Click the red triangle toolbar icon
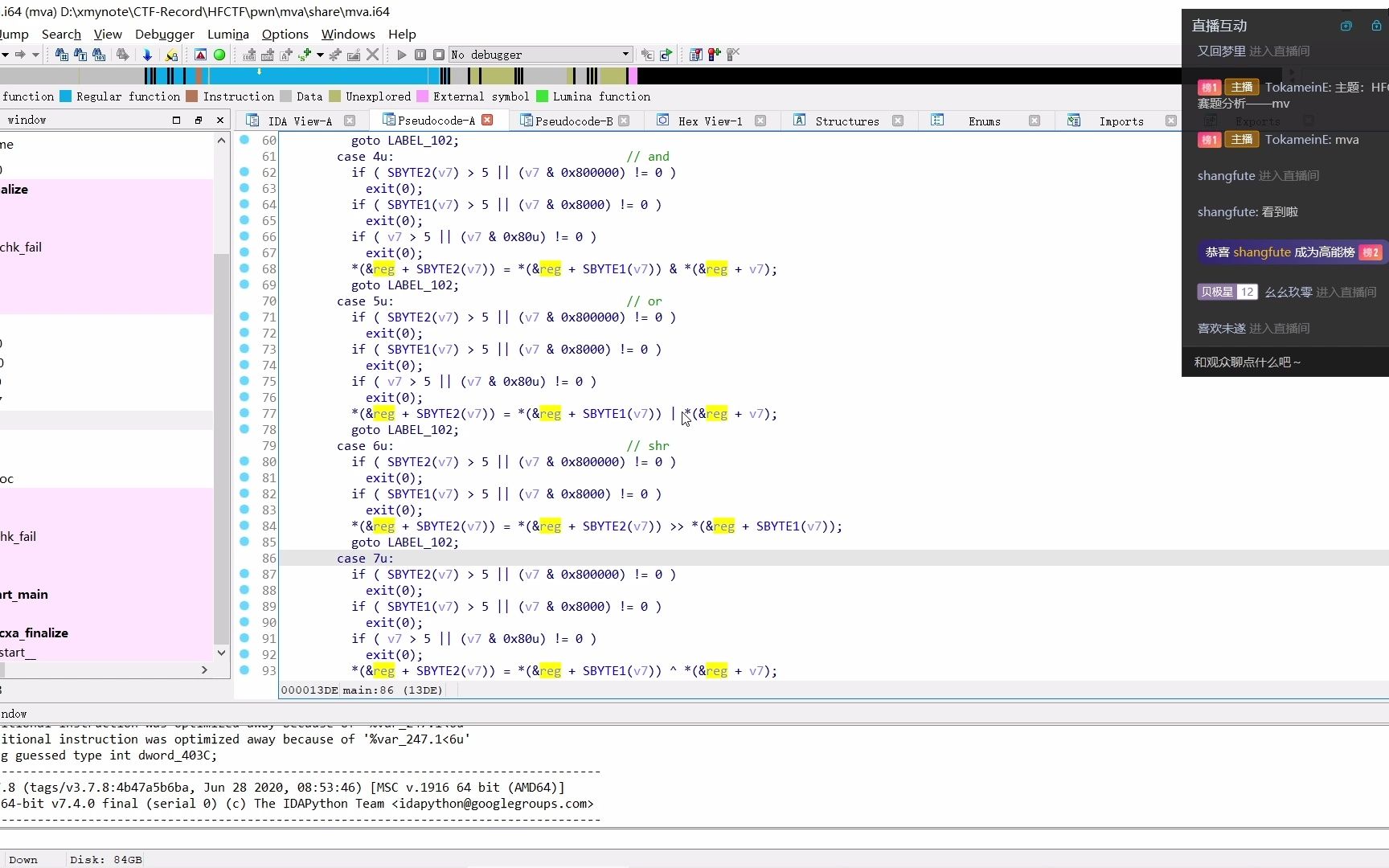 201,55
